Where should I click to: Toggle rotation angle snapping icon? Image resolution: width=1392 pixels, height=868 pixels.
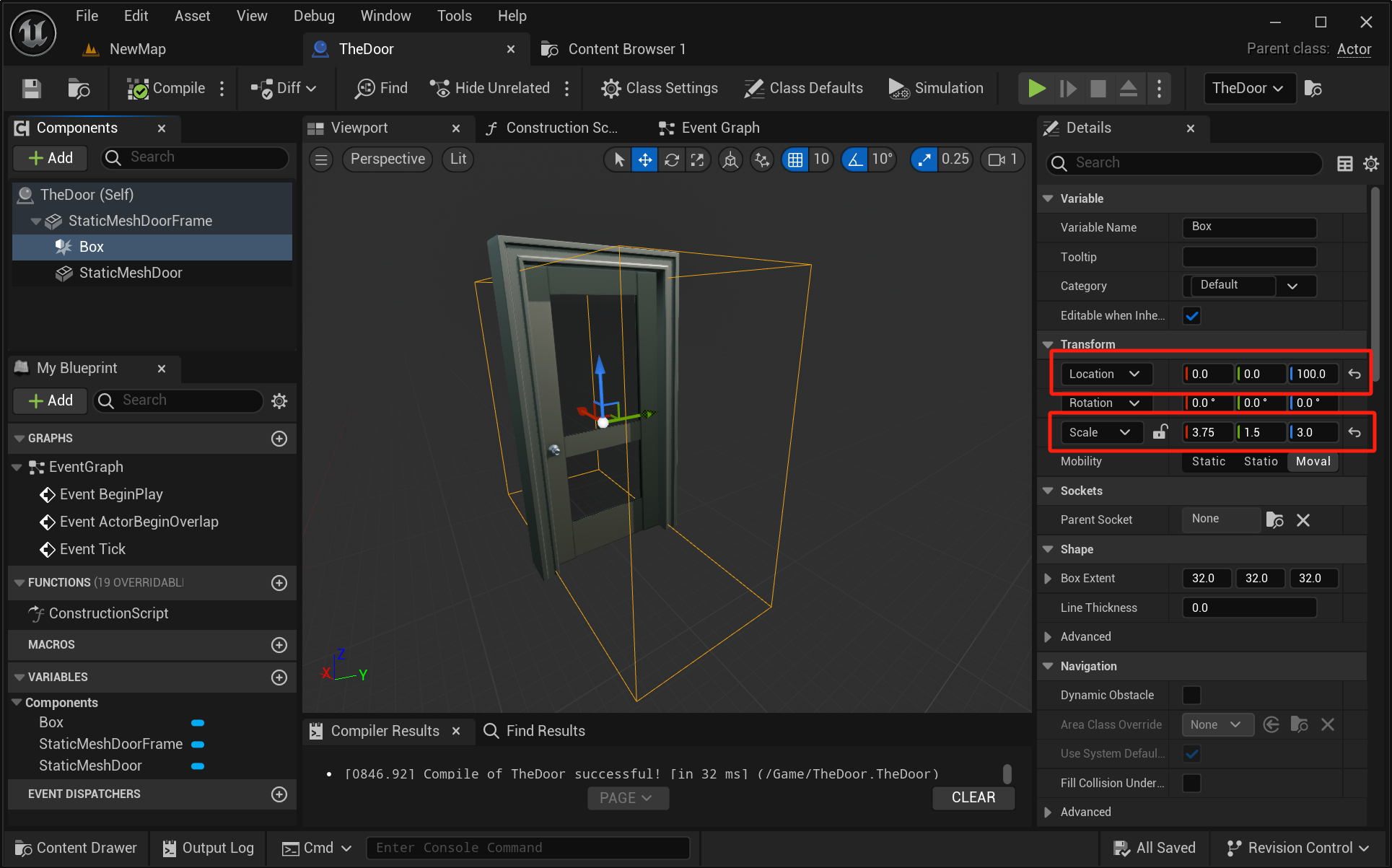pyautogui.click(x=855, y=159)
